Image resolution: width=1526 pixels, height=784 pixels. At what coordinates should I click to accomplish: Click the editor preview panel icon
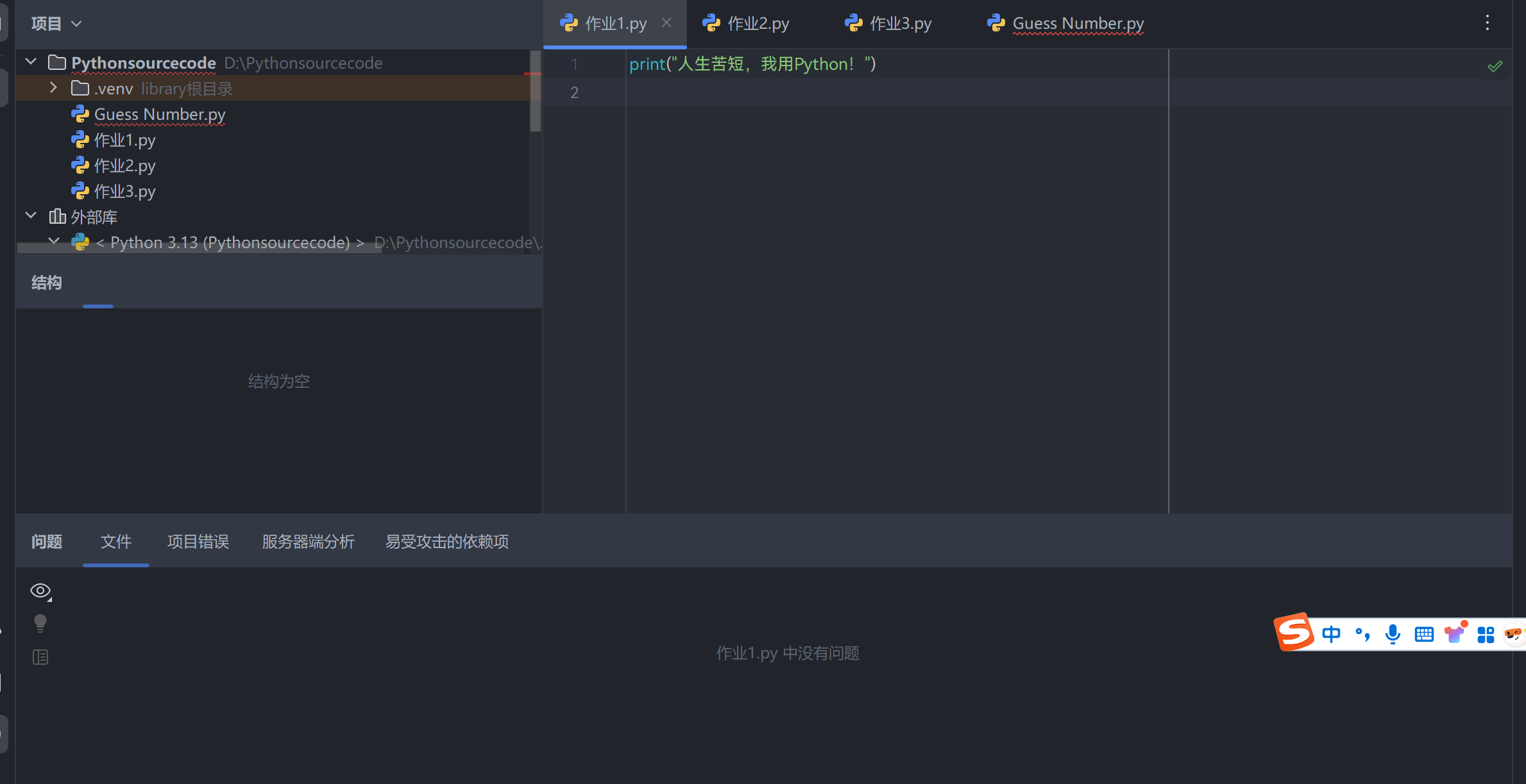40,657
